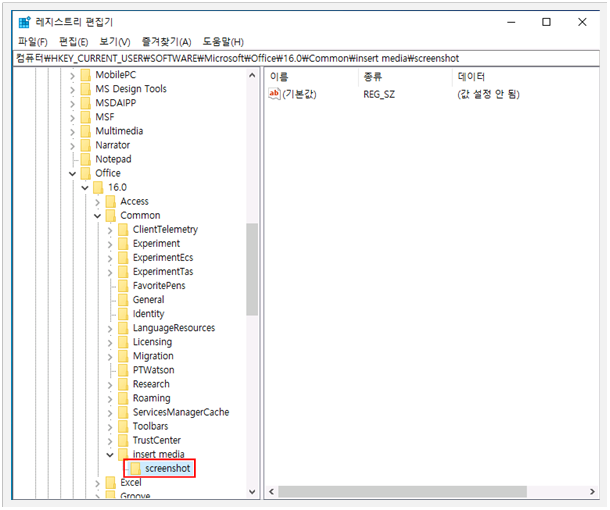This screenshot has height=510, width=610.
Task: Select the TrustCenter tree key label
Action: (157, 440)
